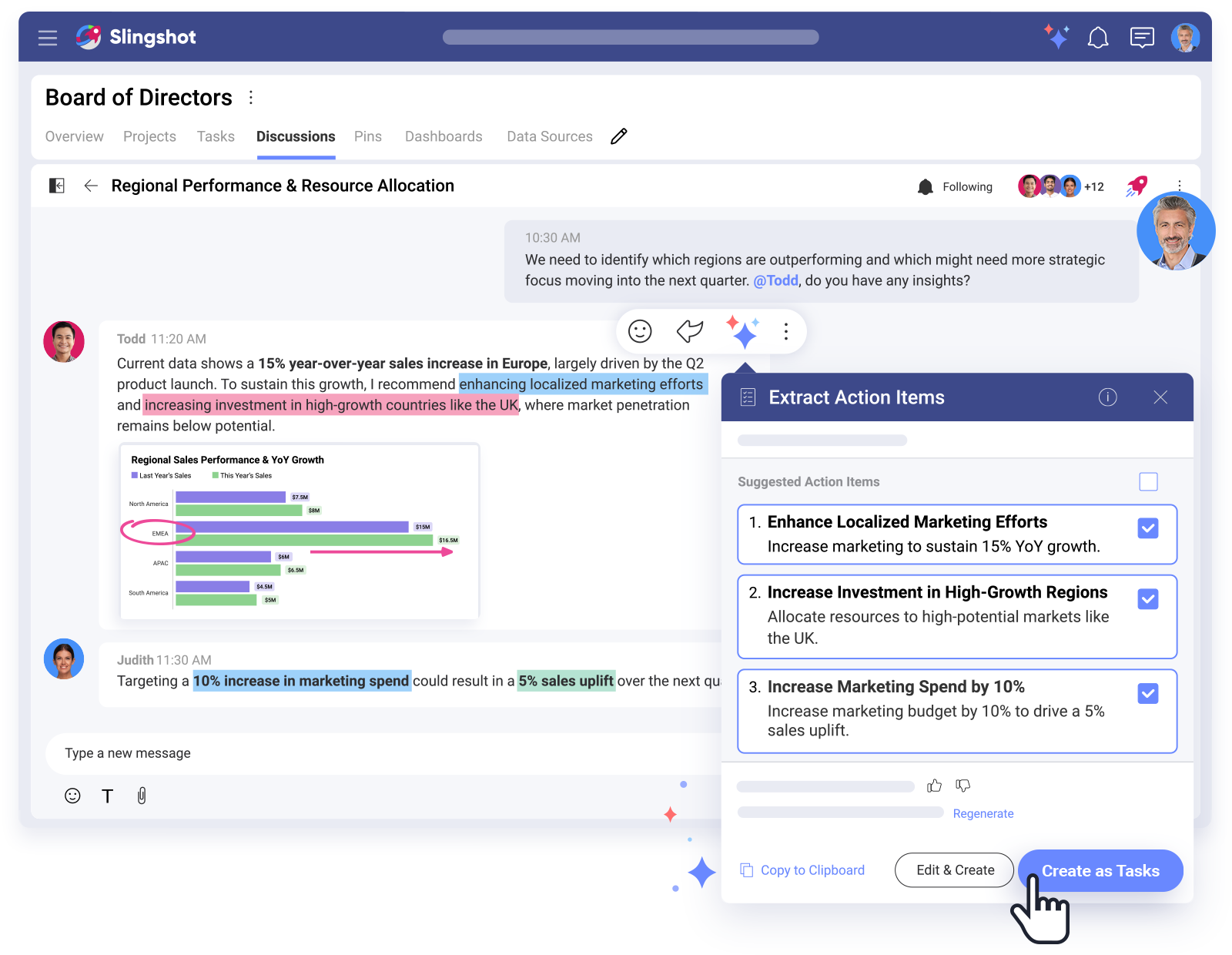Add emoji reaction to Todd's message
The height and width of the screenshot is (955, 1232).
[640, 331]
